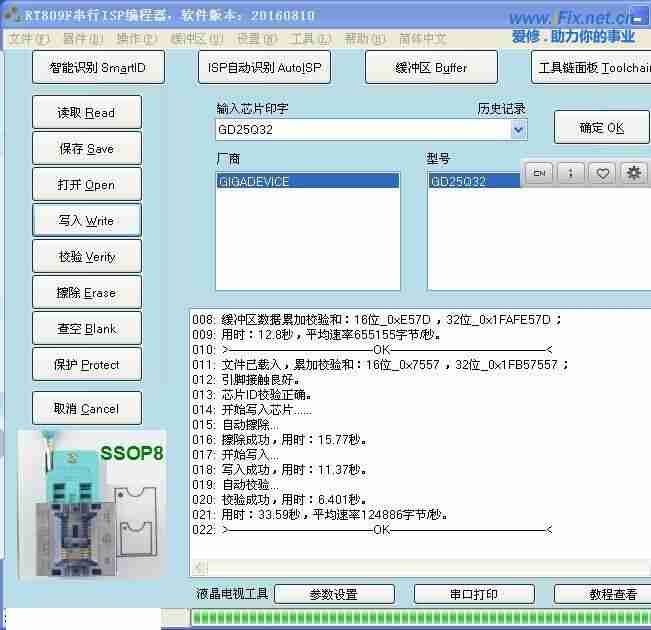
Task: Expand the chip marking history dropdown
Action: [x=518, y=130]
